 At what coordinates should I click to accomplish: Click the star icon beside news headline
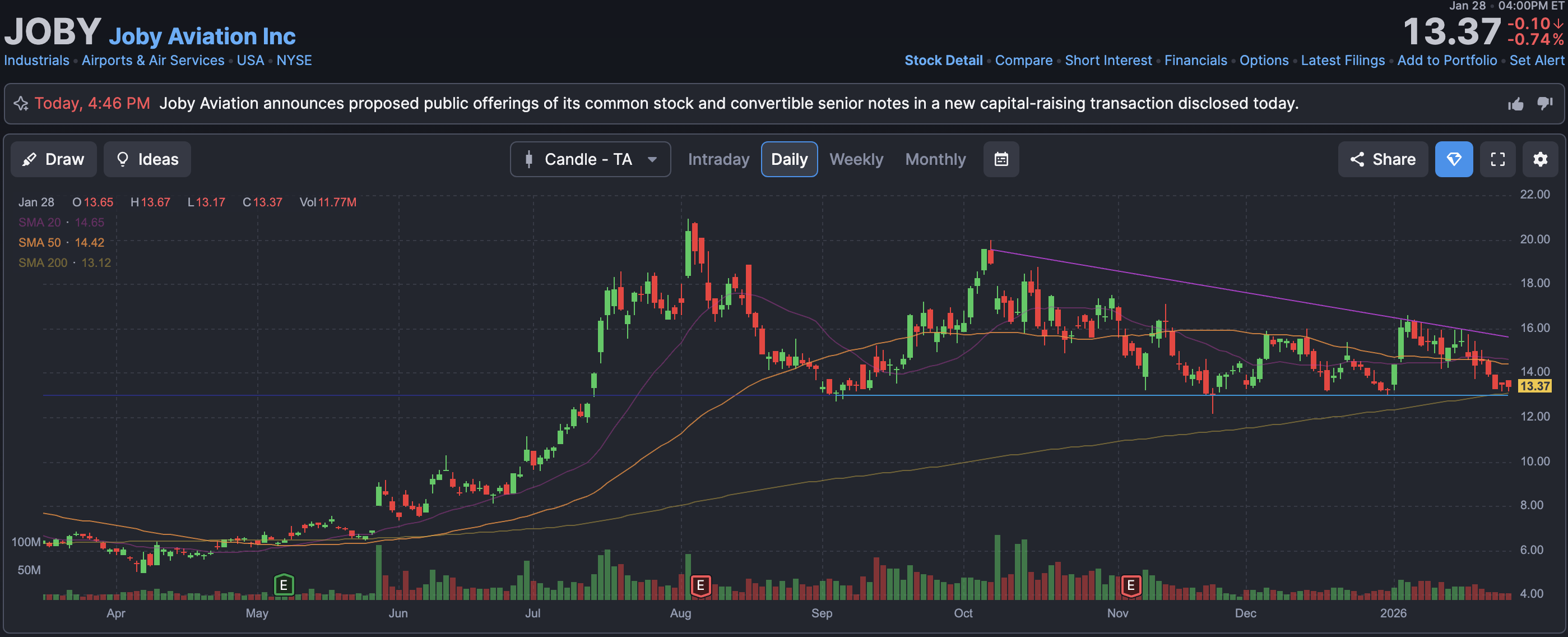tap(21, 104)
